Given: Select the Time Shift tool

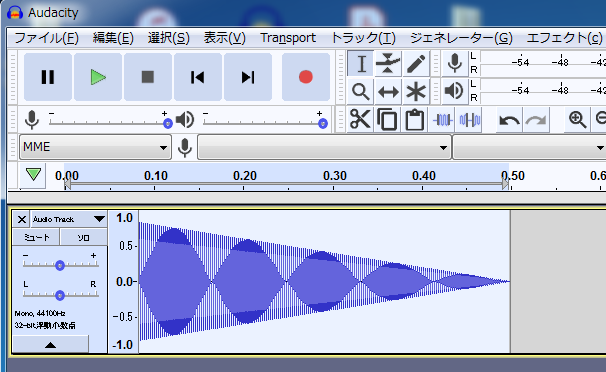Looking at the screenshot, I should coord(388,92).
